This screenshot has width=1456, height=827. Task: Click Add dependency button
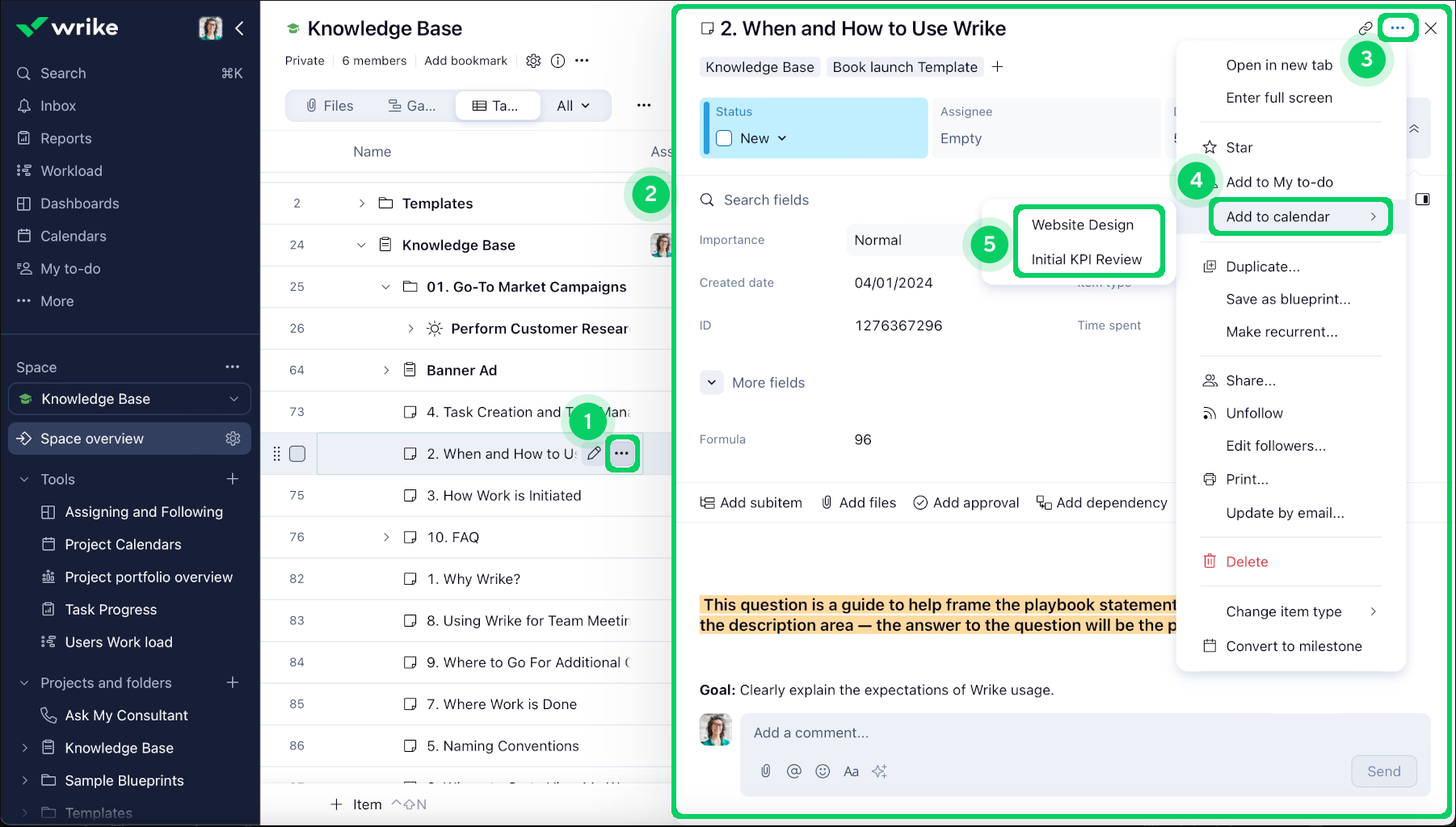pyautogui.click(x=1102, y=502)
